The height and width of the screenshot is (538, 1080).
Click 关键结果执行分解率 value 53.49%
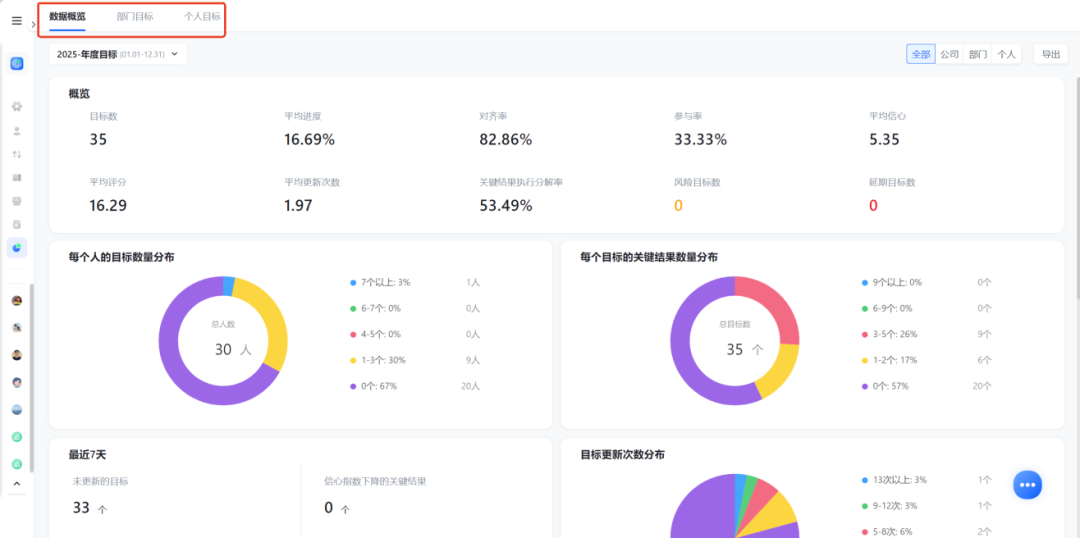506,205
